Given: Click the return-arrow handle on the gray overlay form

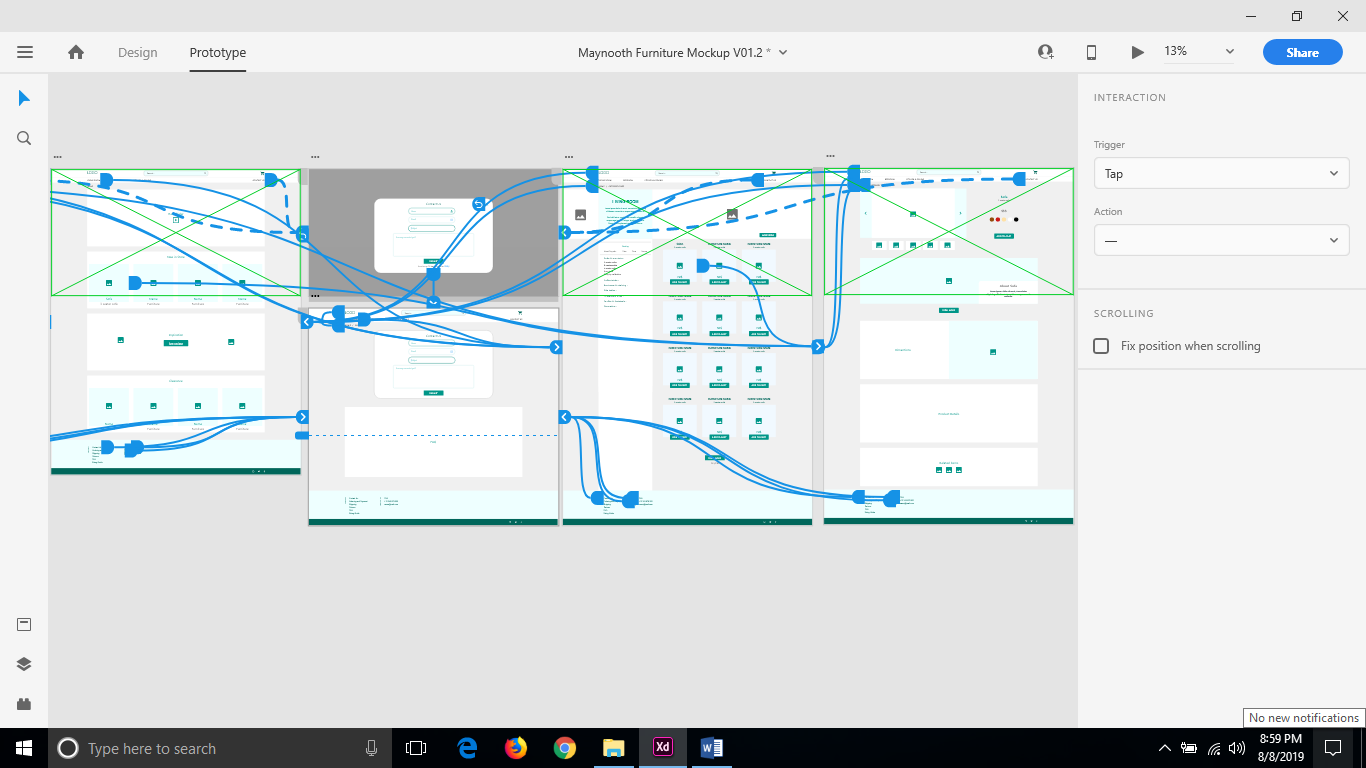Looking at the screenshot, I should pyautogui.click(x=478, y=204).
